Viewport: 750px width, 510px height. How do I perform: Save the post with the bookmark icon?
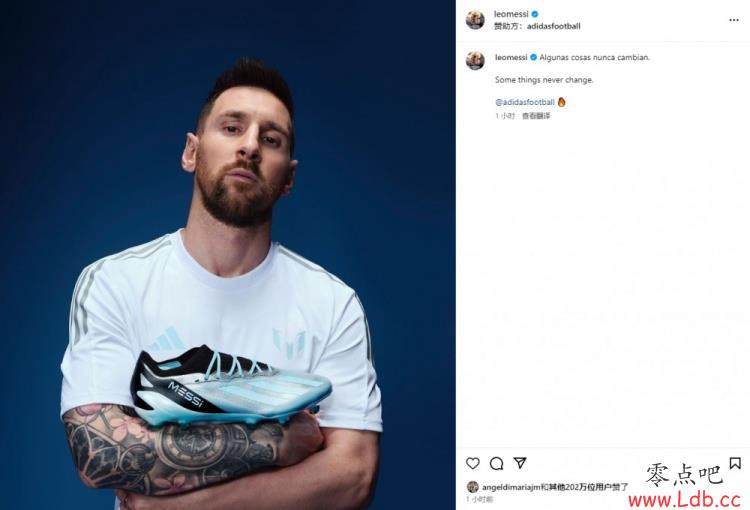point(735,463)
